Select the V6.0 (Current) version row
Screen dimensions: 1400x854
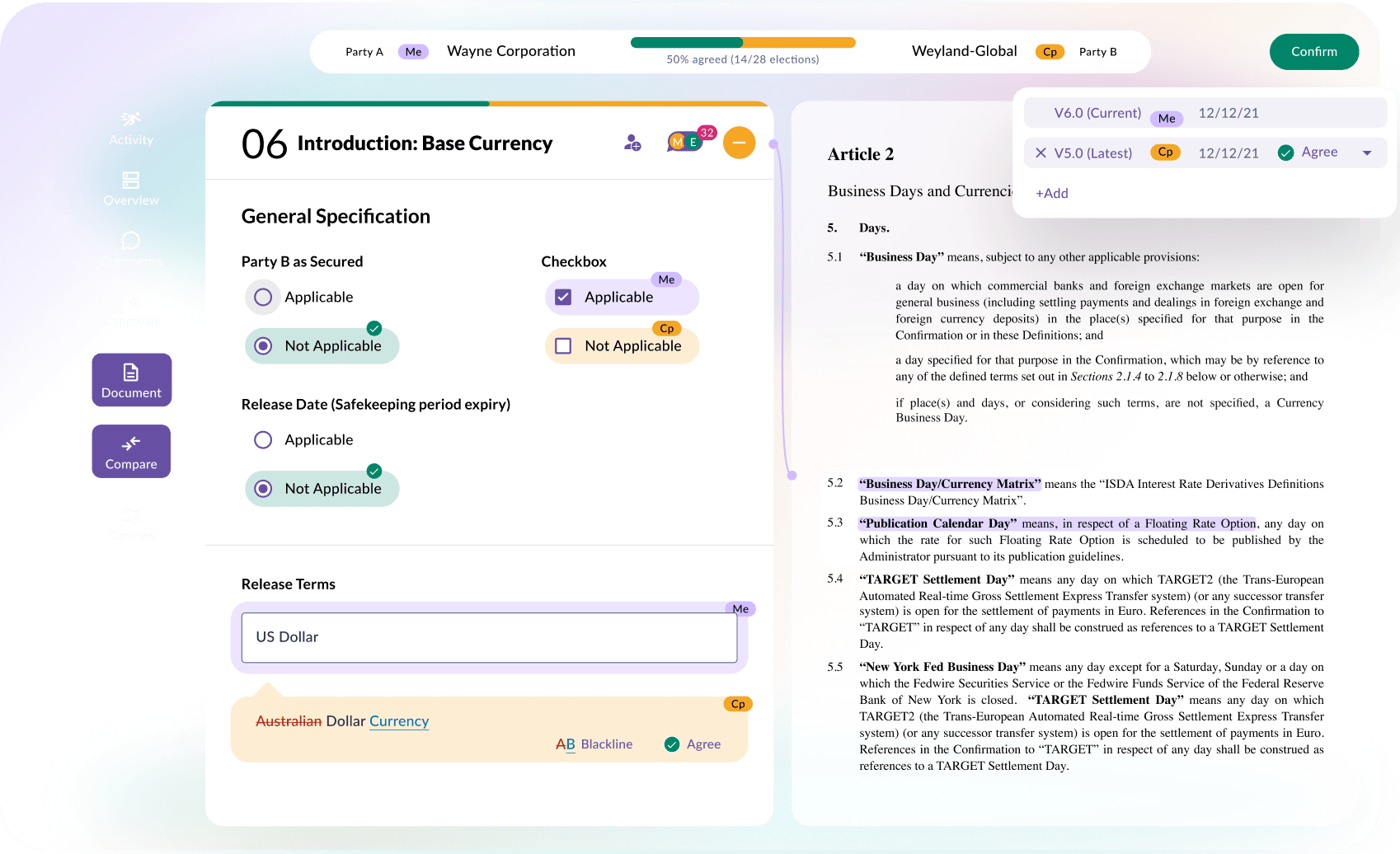tap(1205, 114)
